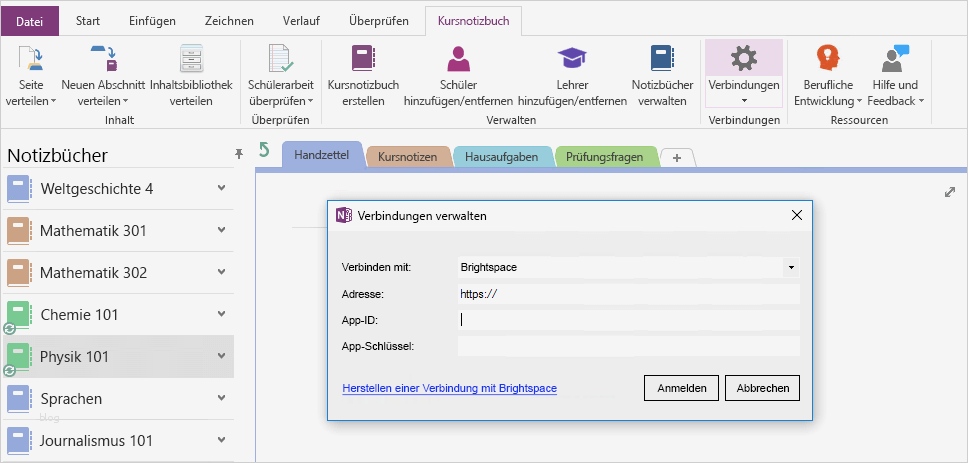This screenshot has width=968, height=463.
Task: Click into the App-ID field
Action: [x=628, y=320]
